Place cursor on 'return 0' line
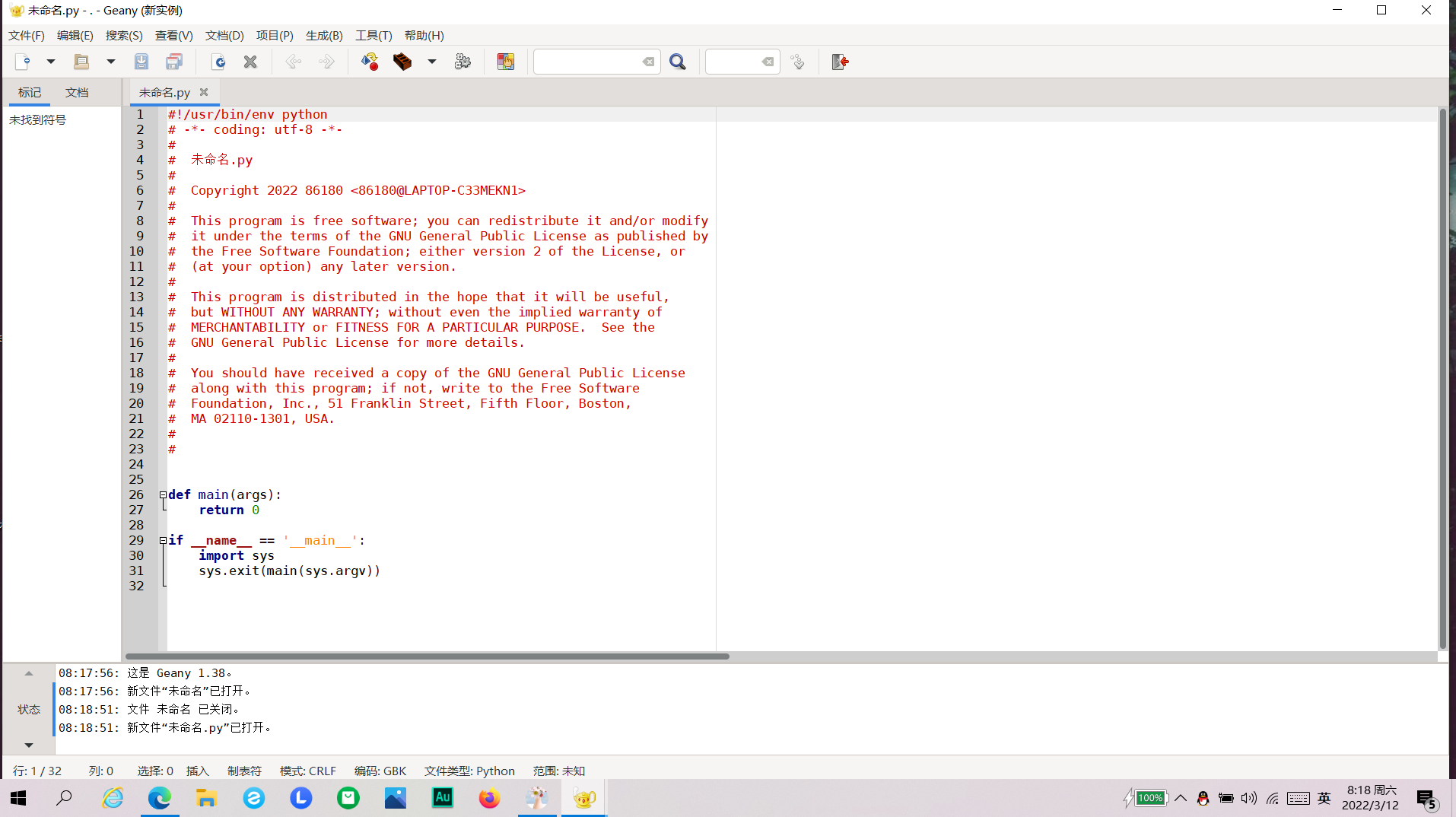Viewport: 1456px width, 817px height. (x=229, y=510)
